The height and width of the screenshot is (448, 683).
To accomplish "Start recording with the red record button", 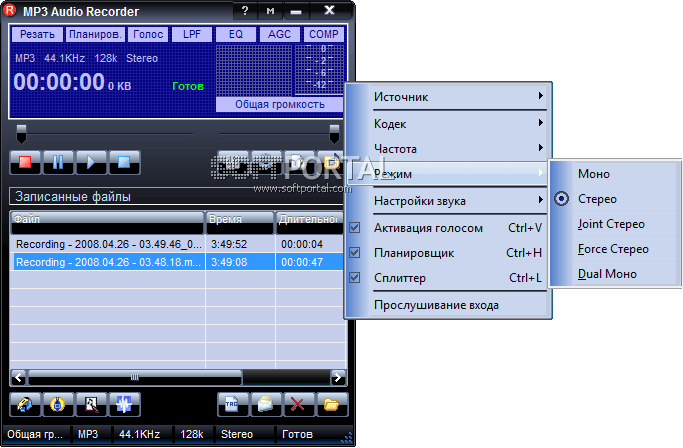I will point(25,163).
